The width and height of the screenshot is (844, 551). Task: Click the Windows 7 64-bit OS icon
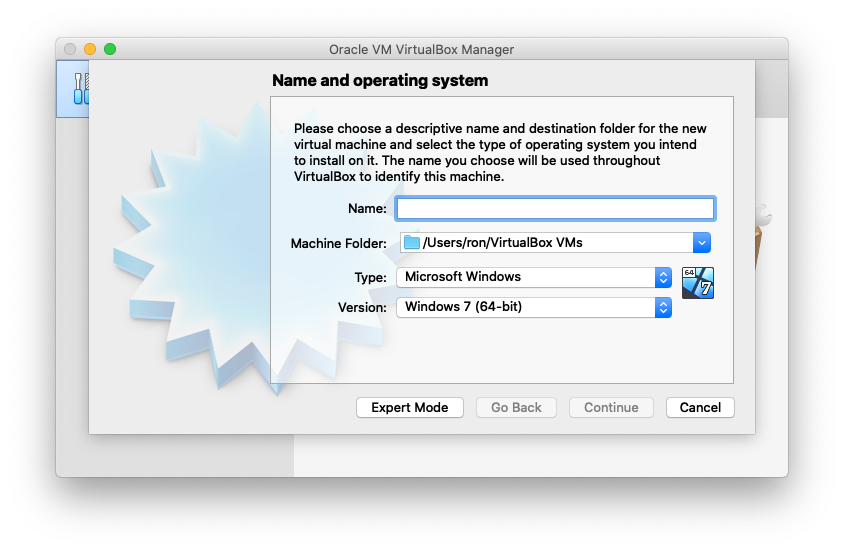click(697, 283)
